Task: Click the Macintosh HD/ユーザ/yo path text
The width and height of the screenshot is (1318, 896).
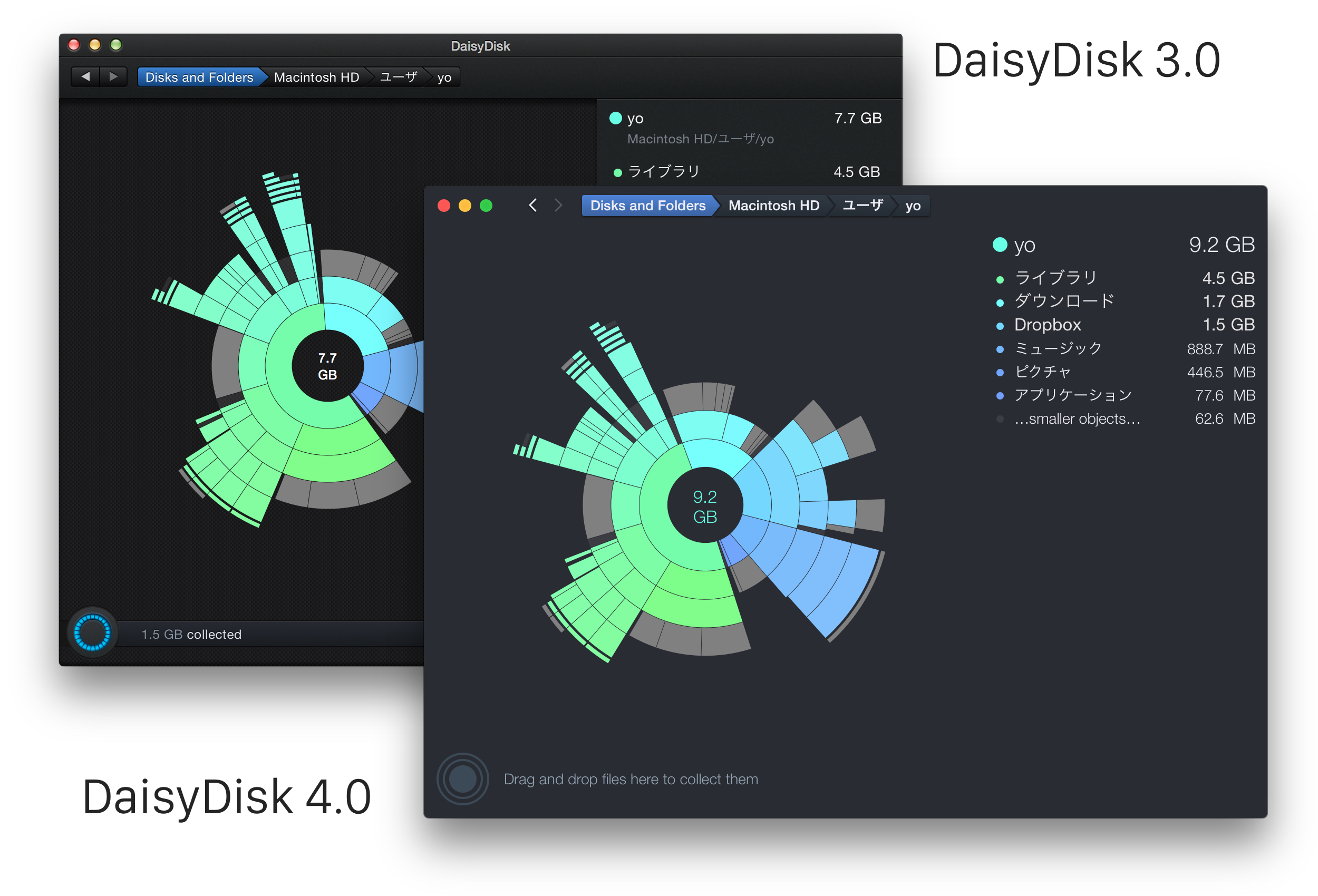Action: pyautogui.click(x=701, y=139)
